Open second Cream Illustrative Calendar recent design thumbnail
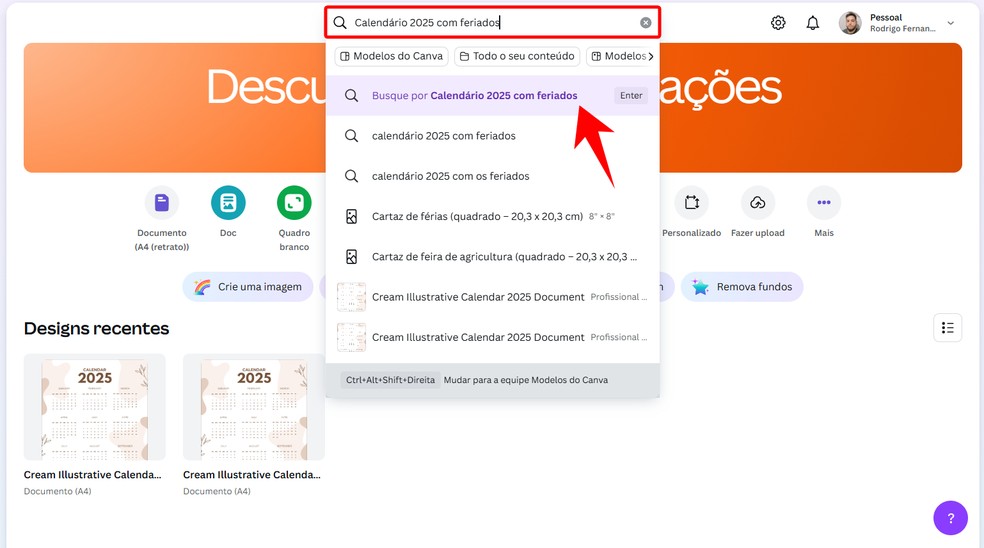Screen dimensions: 984x548 254,407
